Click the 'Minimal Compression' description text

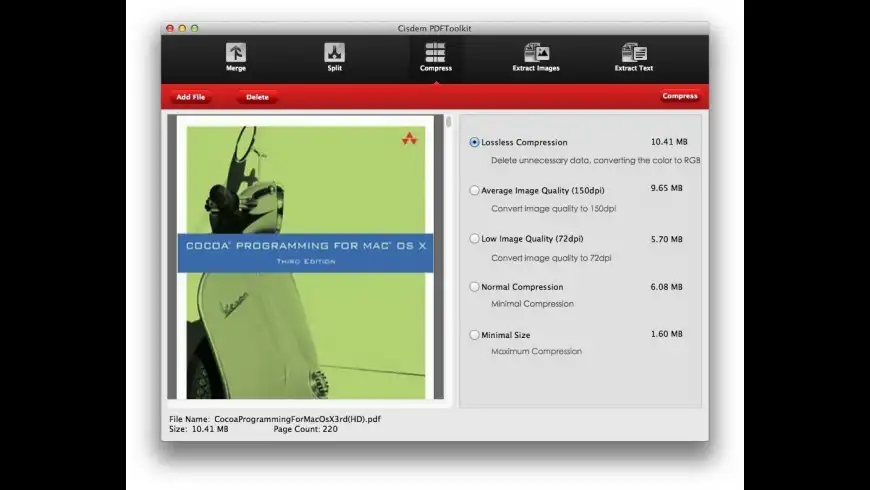click(532, 304)
